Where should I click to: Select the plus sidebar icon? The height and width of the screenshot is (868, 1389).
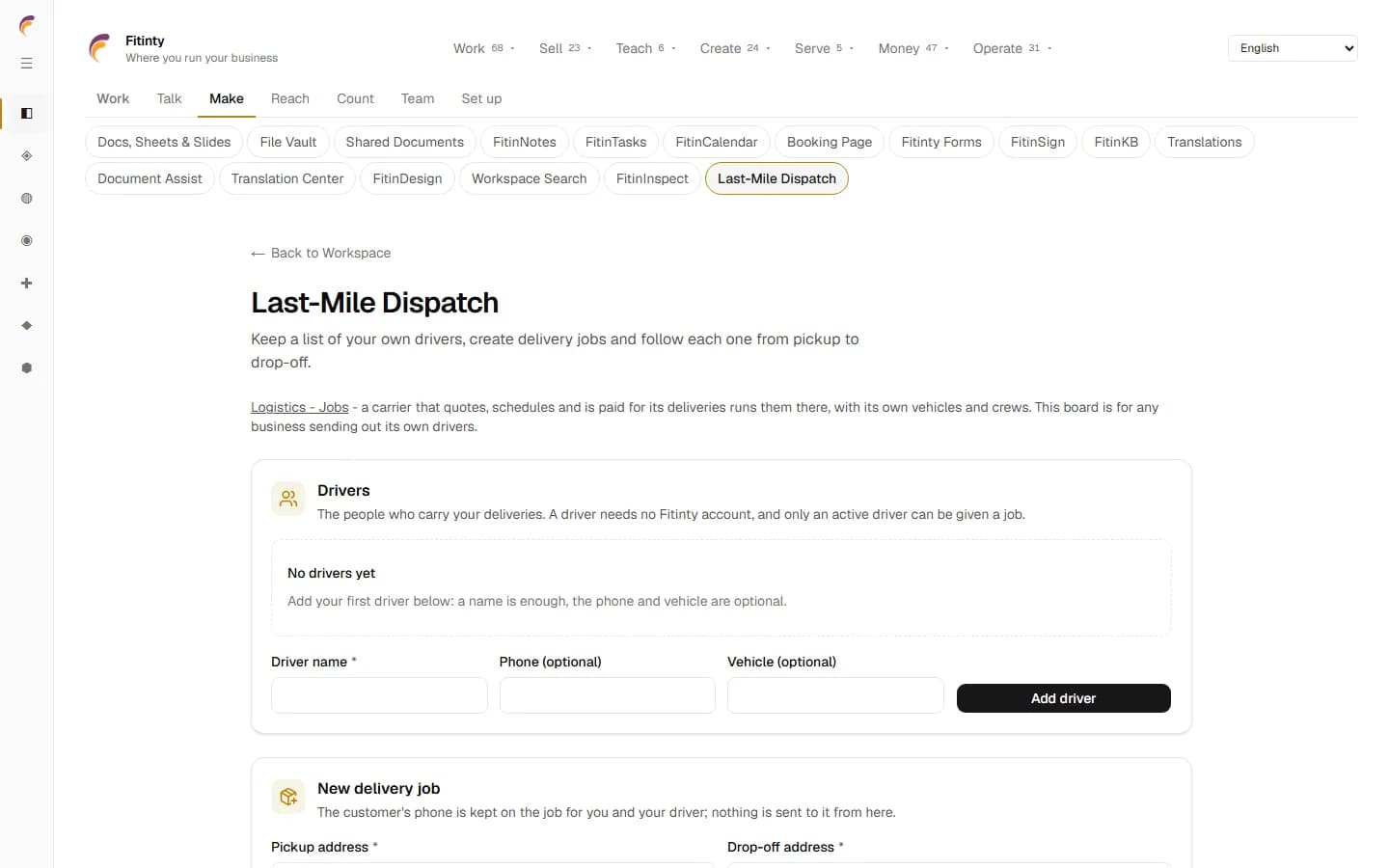pyautogui.click(x=27, y=284)
